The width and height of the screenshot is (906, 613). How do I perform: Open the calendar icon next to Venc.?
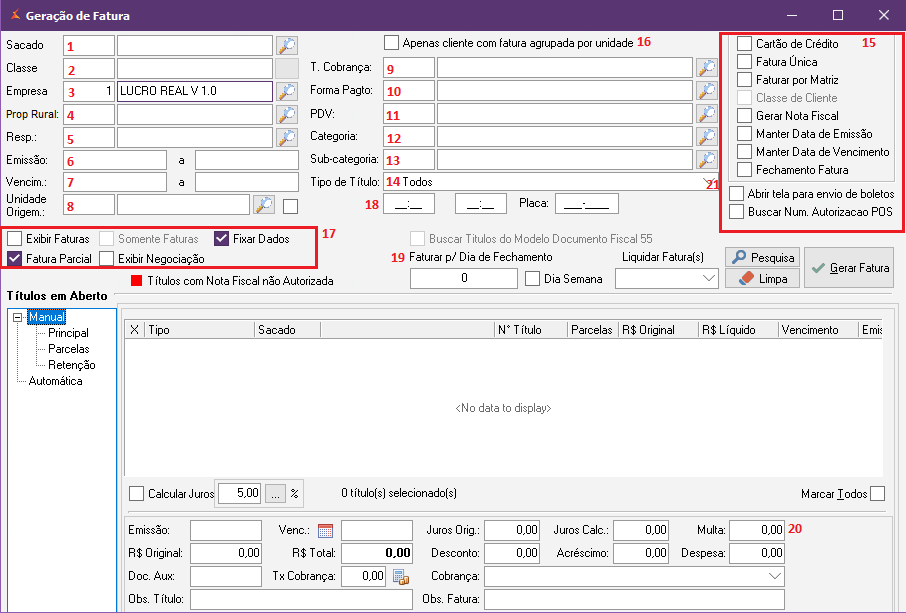click(325, 530)
